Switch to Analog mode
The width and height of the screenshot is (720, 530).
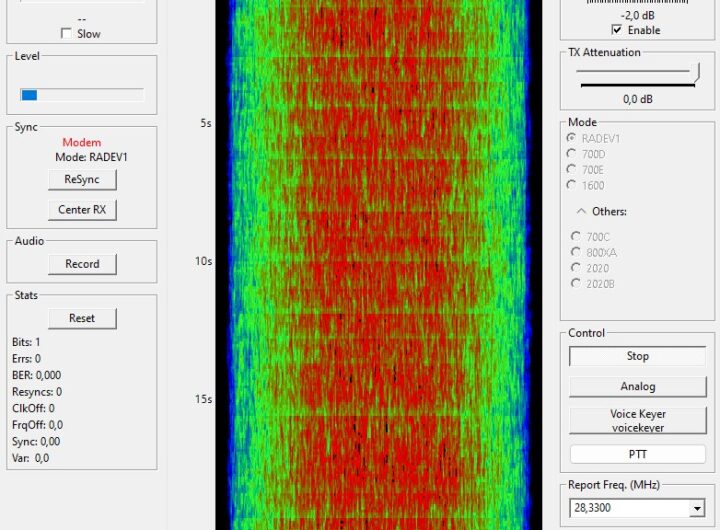click(637, 386)
